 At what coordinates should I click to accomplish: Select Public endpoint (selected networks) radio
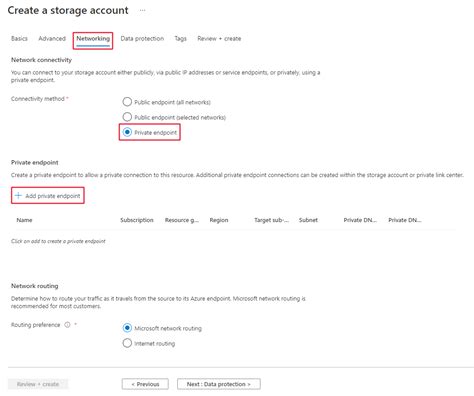(127, 117)
